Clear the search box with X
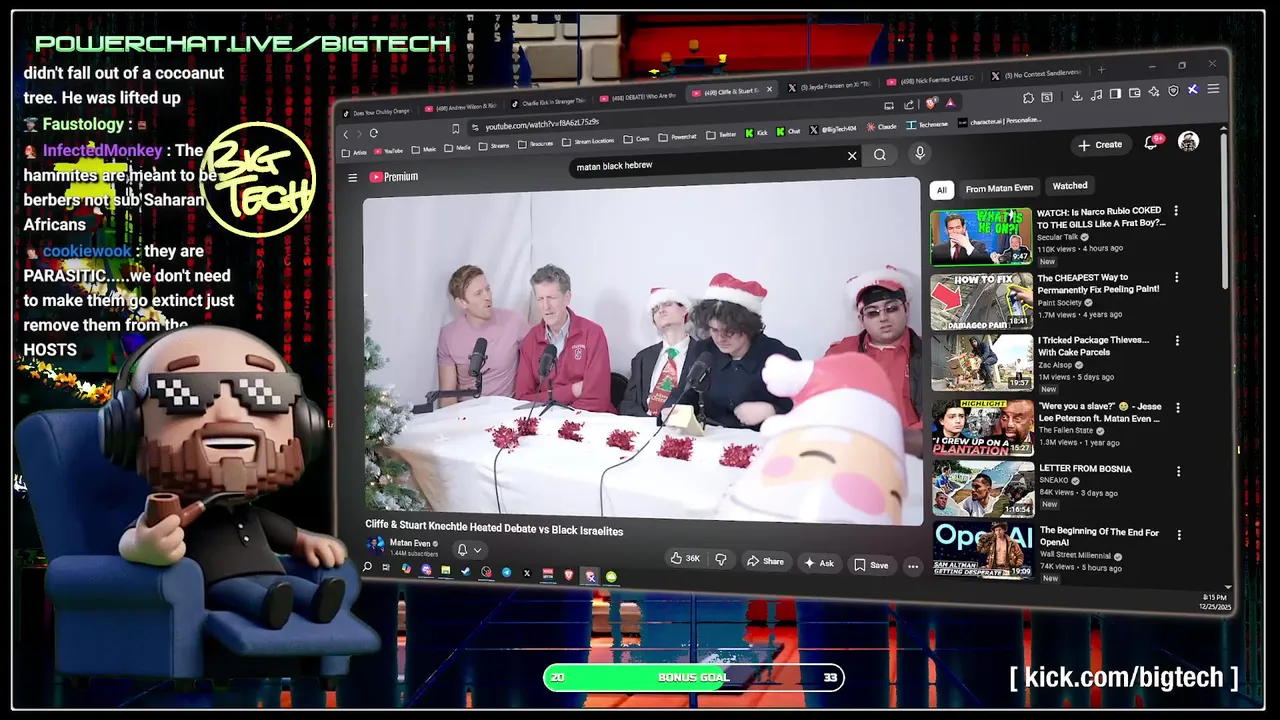 (x=852, y=155)
